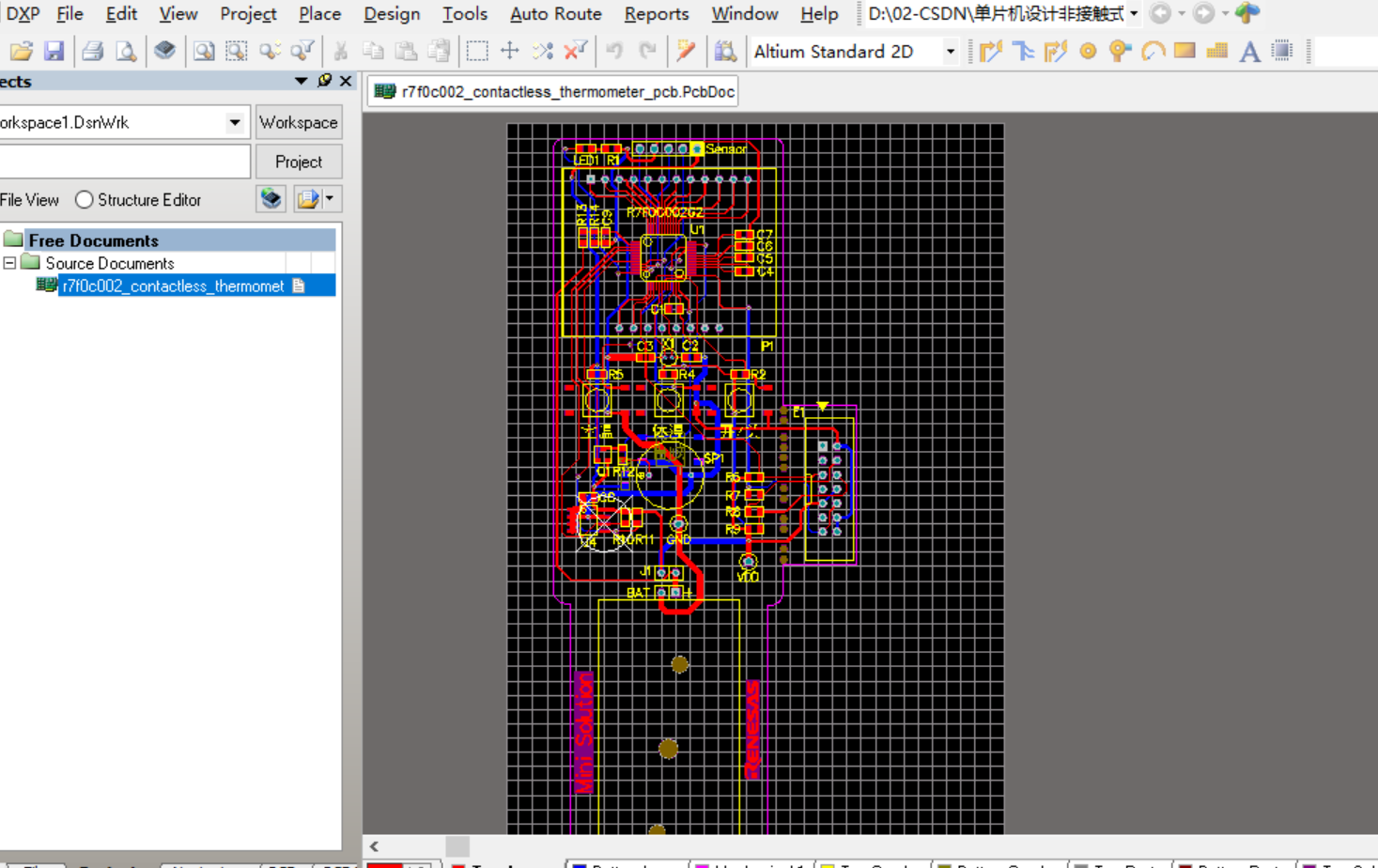Click the compile icon next to Structure Editor
The image size is (1378, 868).
click(271, 198)
